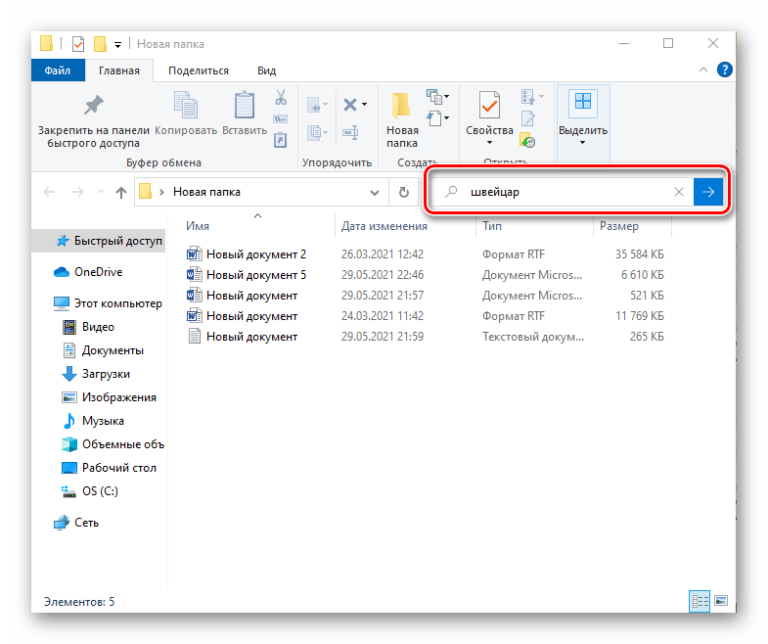This screenshot has width=768, height=644.
Task: Switch to details view in status bar
Action: [x=699, y=601]
